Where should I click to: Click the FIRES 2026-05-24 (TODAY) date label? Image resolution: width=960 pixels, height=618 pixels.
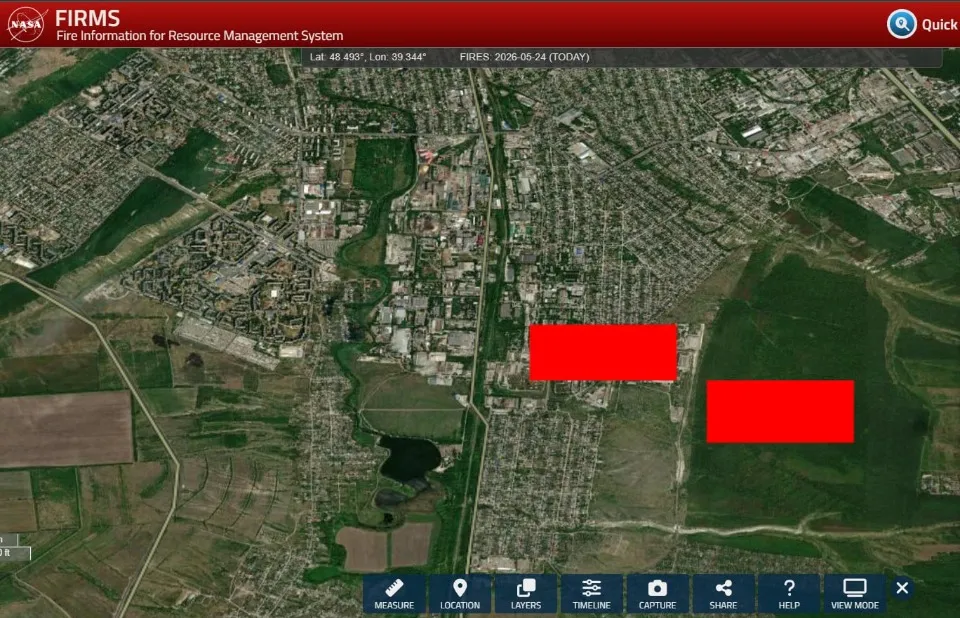point(524,57)
